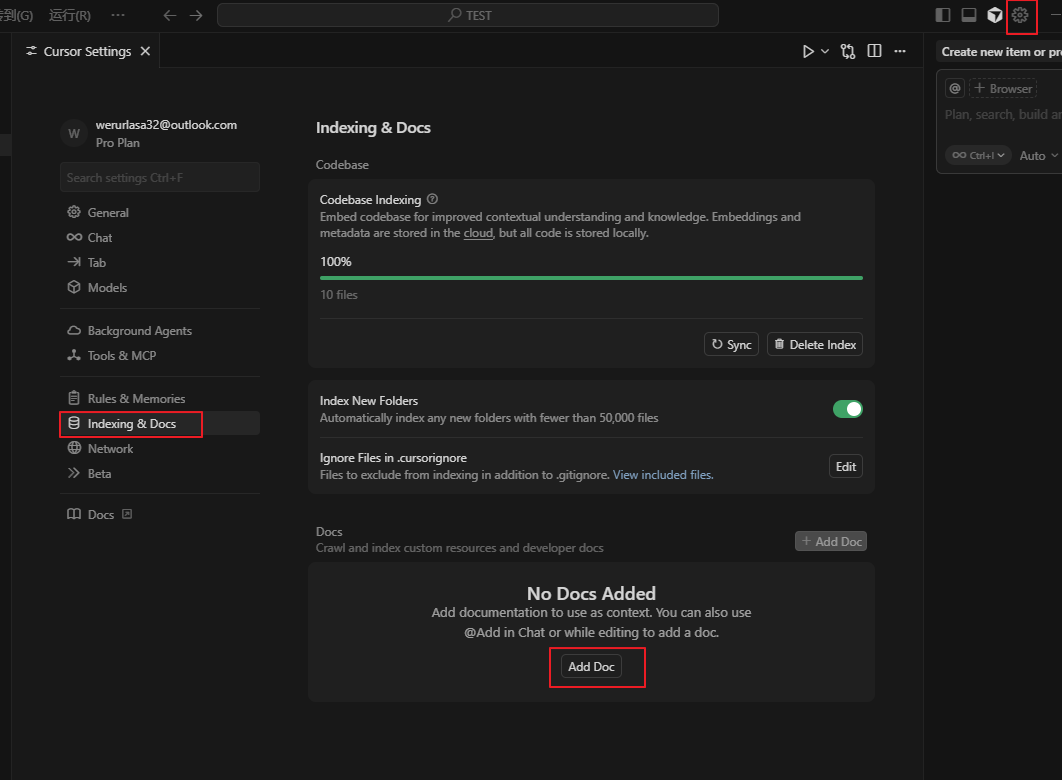Open the settings gear icon
The height and width of the screenshot is (780, 1062).
click(1020, 15)
